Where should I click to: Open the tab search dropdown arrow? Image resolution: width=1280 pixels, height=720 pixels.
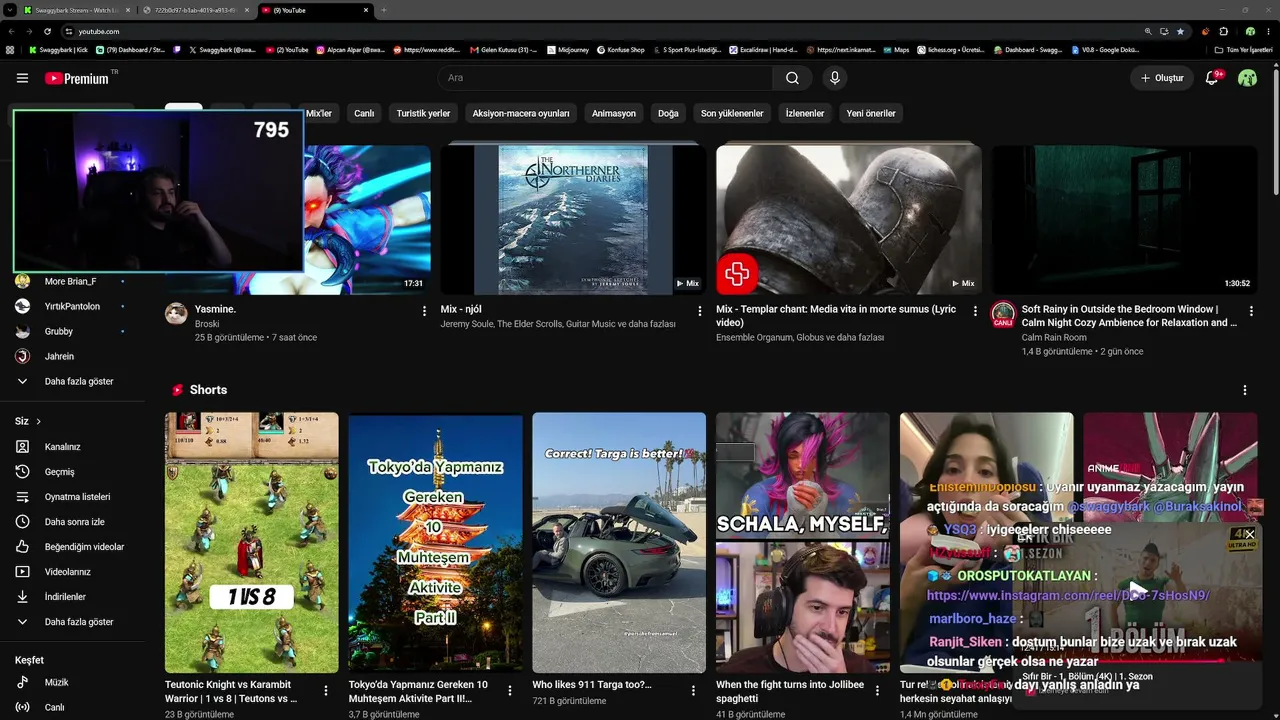pyautogui.click(x=9, y=10)
